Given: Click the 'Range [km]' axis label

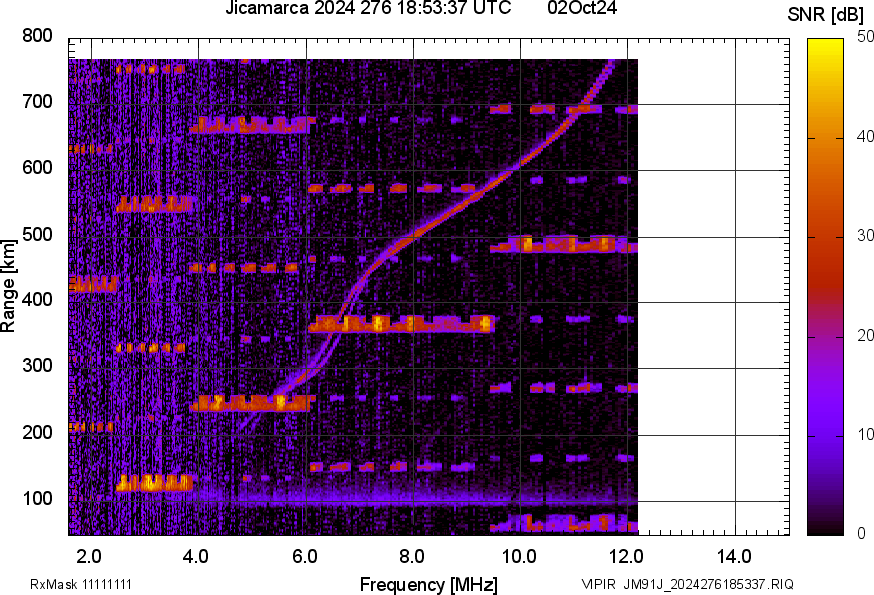Looking at the screenshot, I should [x=8, y=287].
